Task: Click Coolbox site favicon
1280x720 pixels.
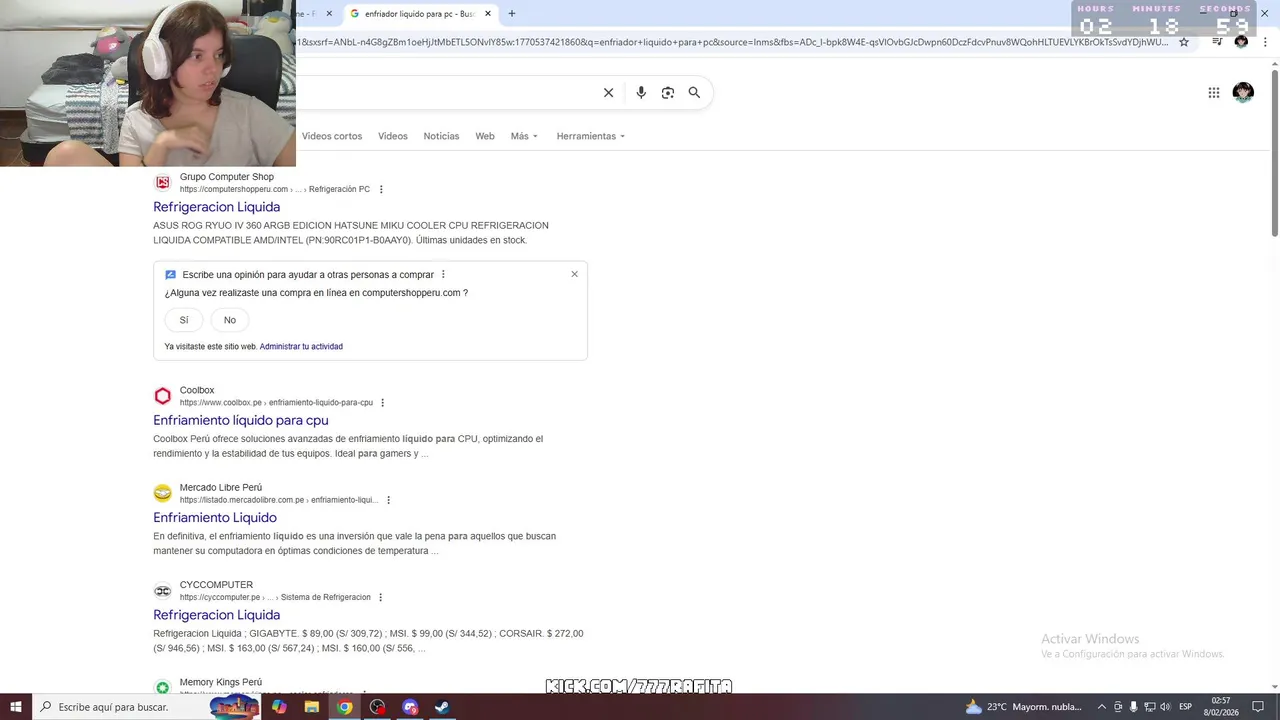Action: [x=163, y=396]
